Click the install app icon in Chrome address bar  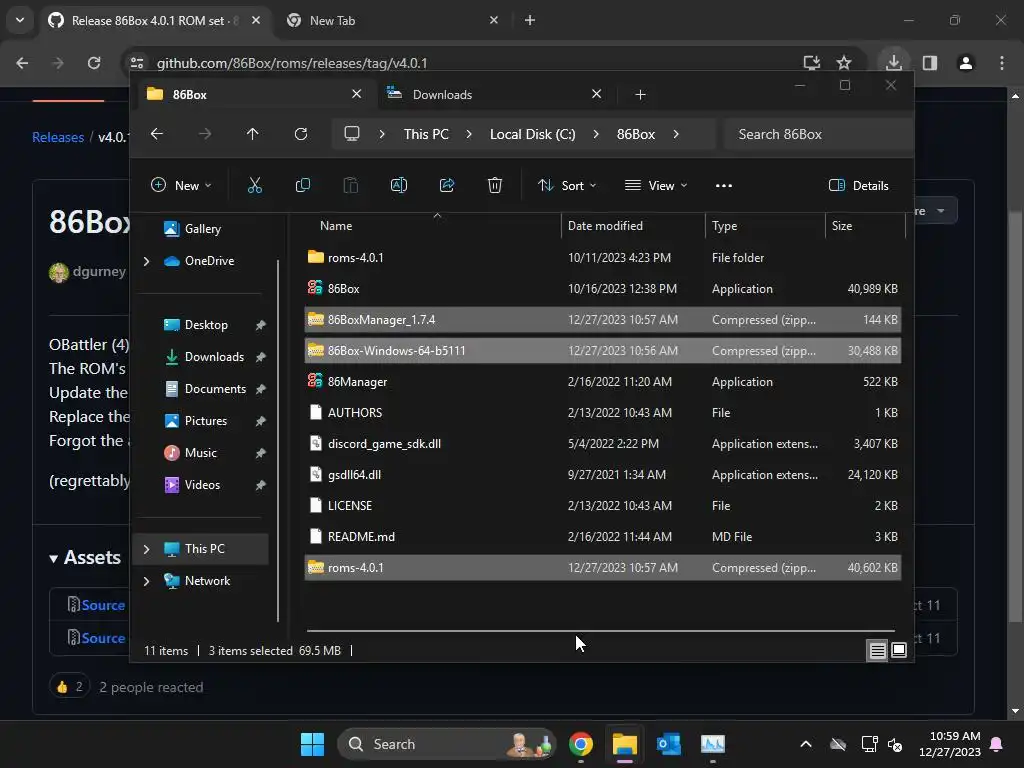click(811, 63)
